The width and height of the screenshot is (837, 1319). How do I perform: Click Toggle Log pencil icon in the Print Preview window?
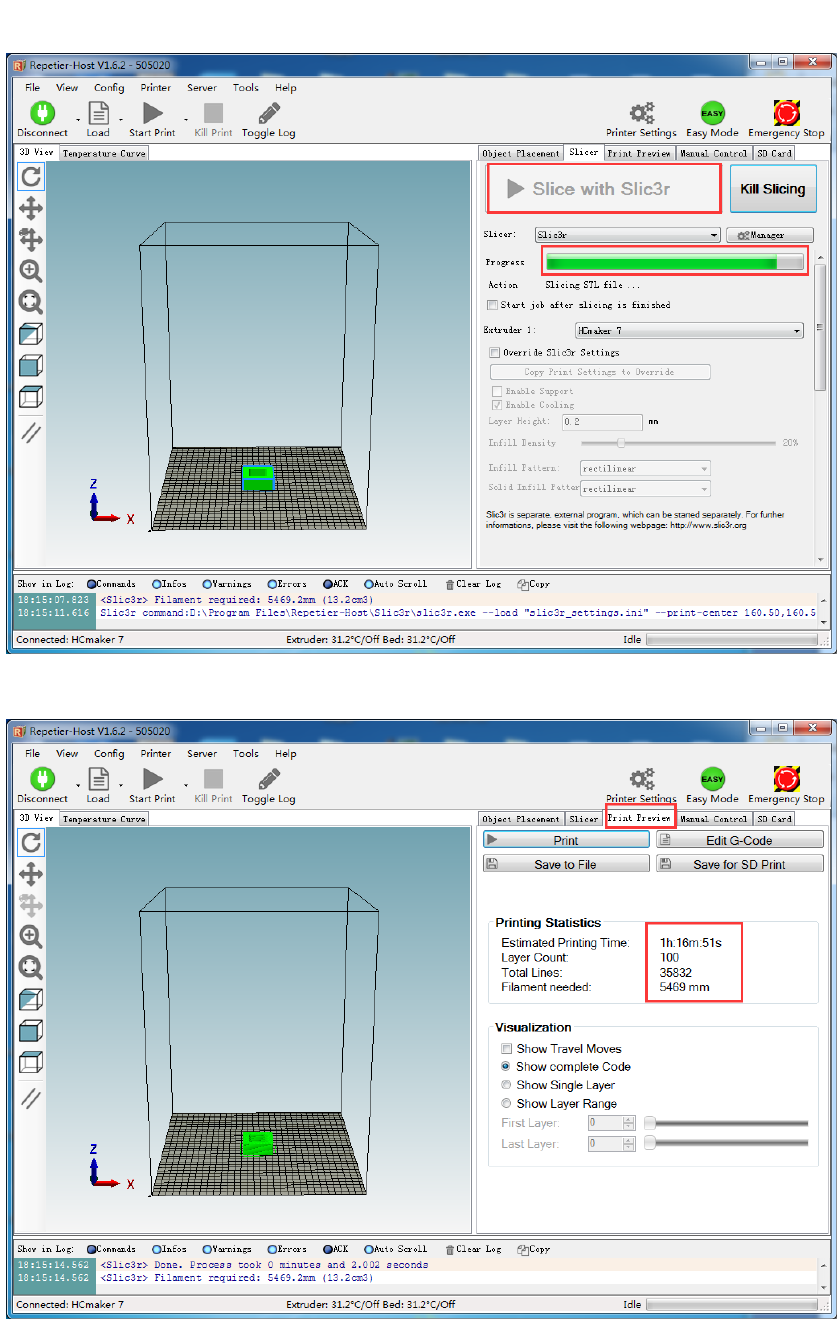268,778
